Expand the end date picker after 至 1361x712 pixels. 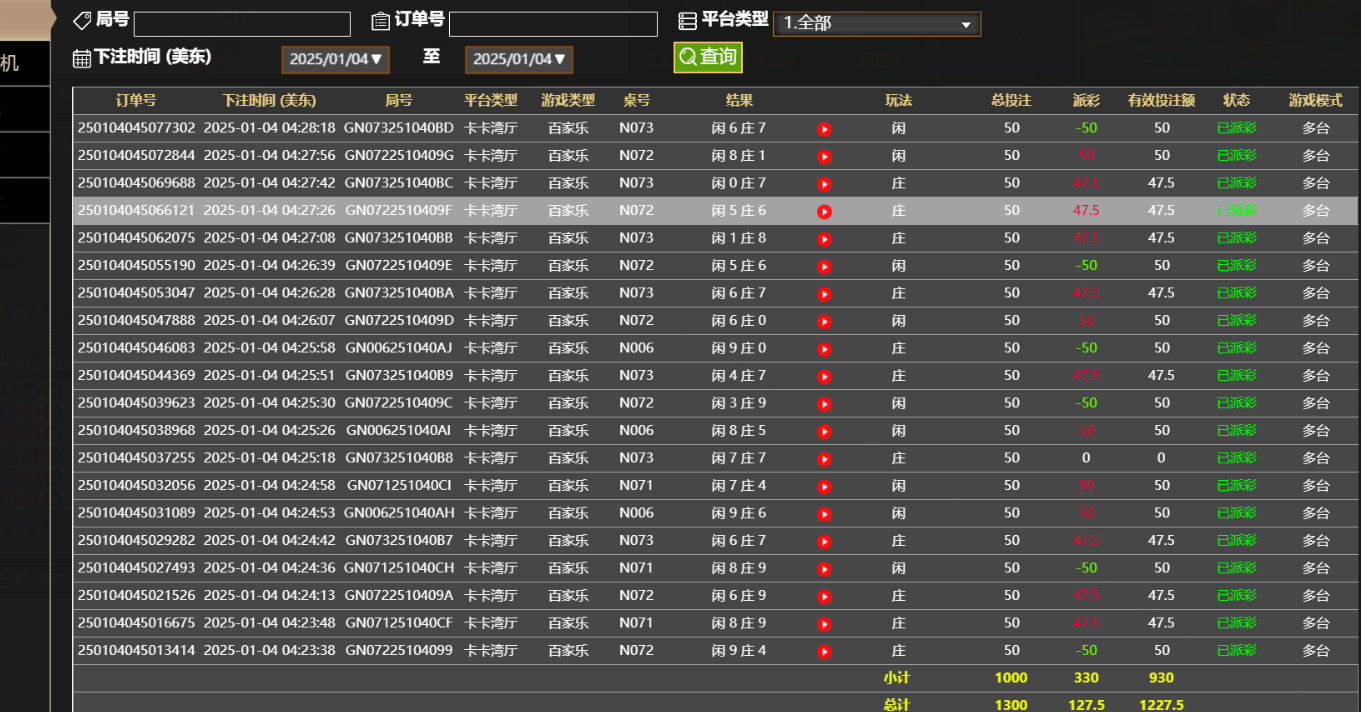coord(518,59)
